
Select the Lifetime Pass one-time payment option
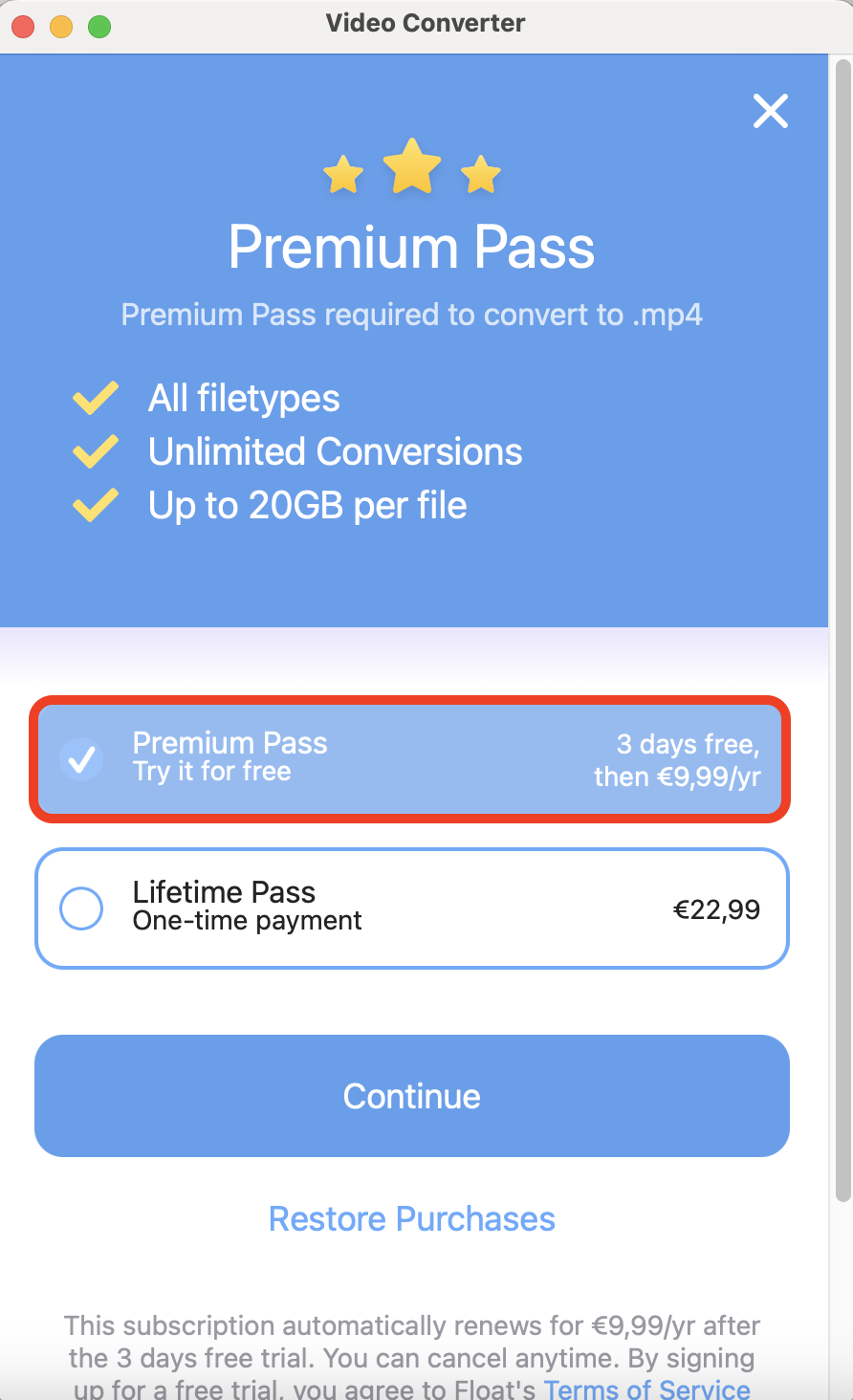412,908
